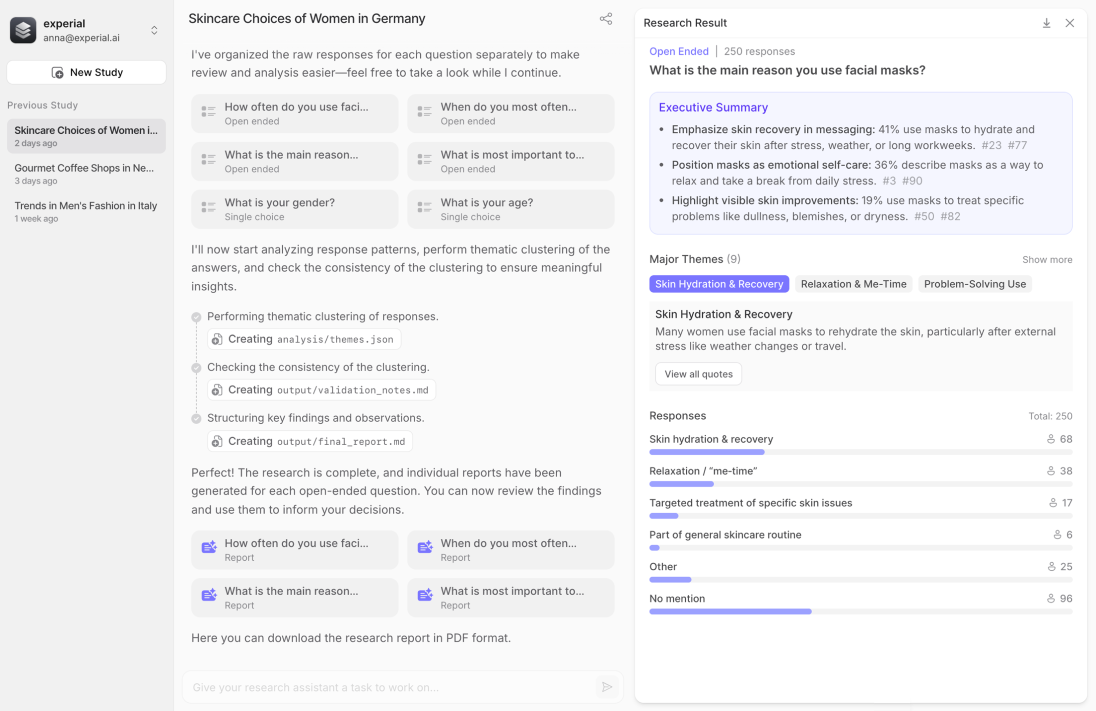Viewport: 1096px width, 711px height.
Task: Click the Executive Summary heading
Action: click(713, 108)
